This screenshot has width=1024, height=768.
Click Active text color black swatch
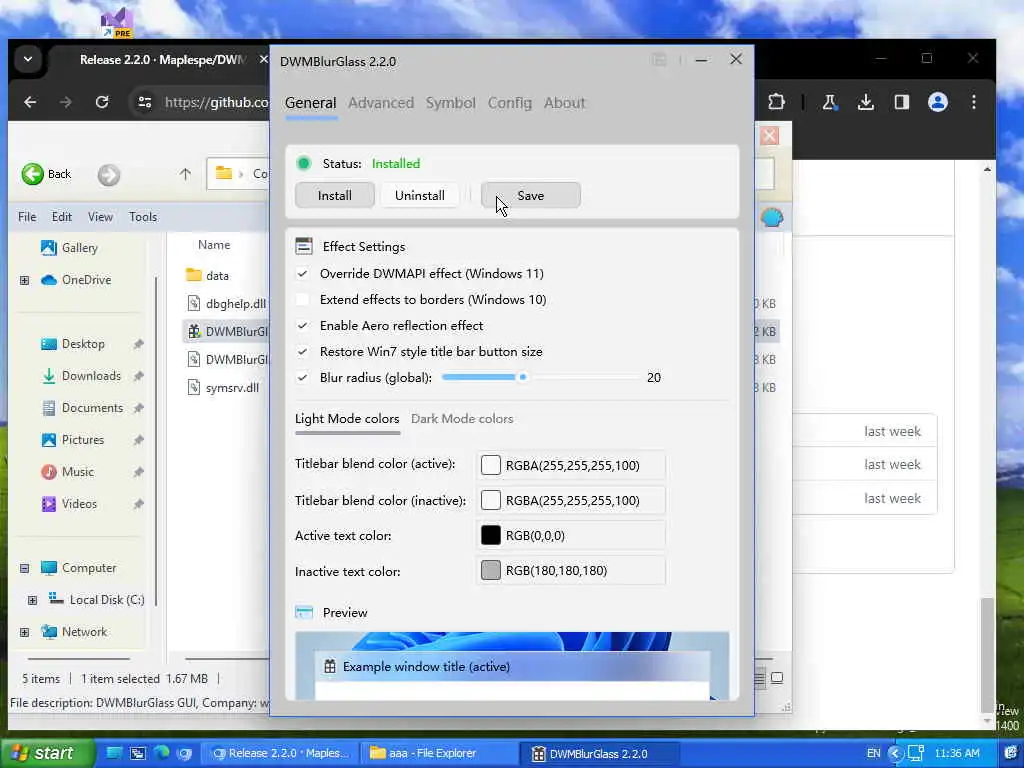coord(490,536)
